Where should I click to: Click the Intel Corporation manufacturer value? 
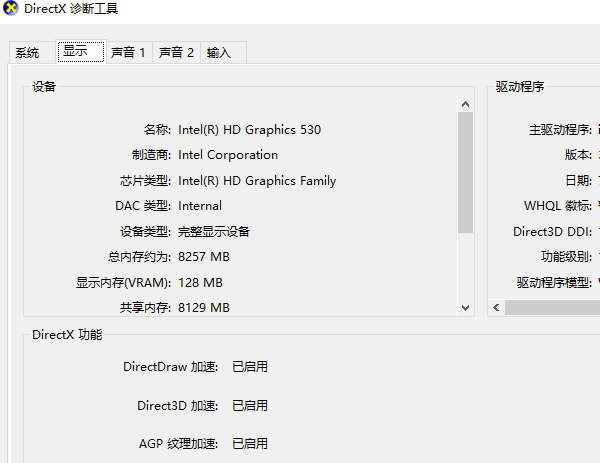click(x=228, y=155)
